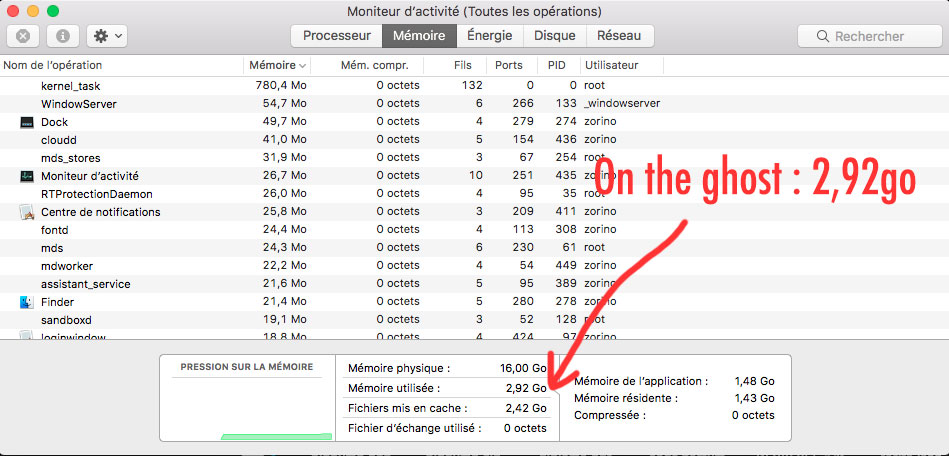
Task: Select Centre de notifications process name
Action: (100, 212)
